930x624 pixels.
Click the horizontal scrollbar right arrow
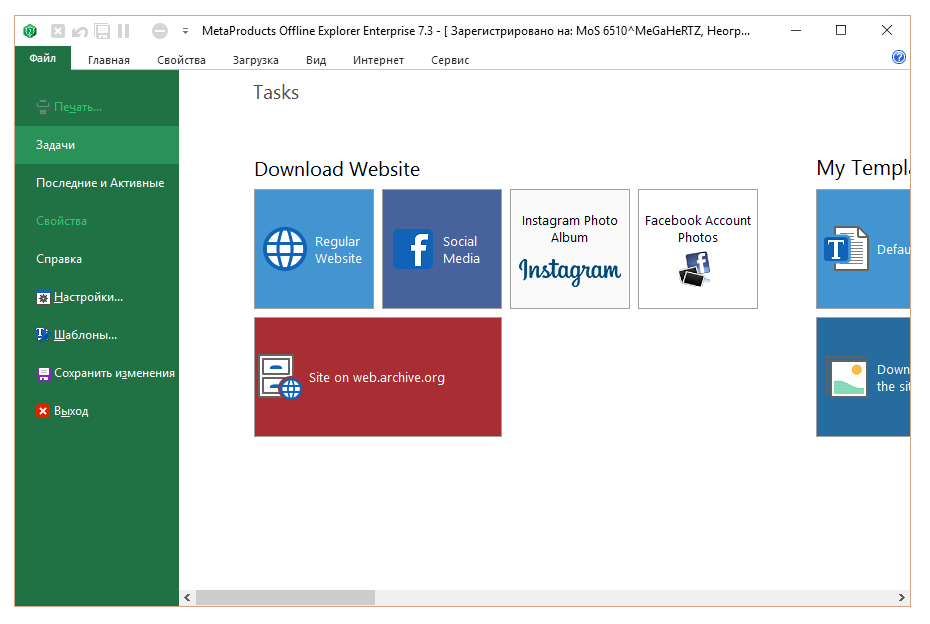coord(902,597)
